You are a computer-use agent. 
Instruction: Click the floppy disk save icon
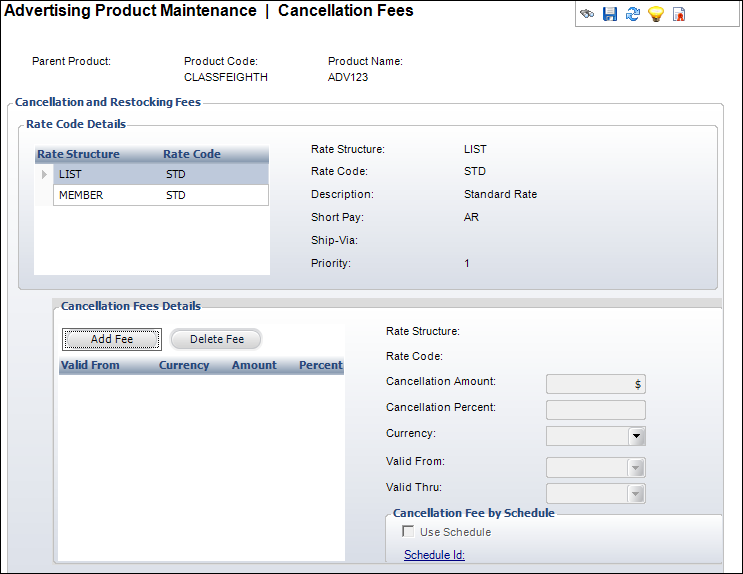pyautogui.click(x=610, y=15)
